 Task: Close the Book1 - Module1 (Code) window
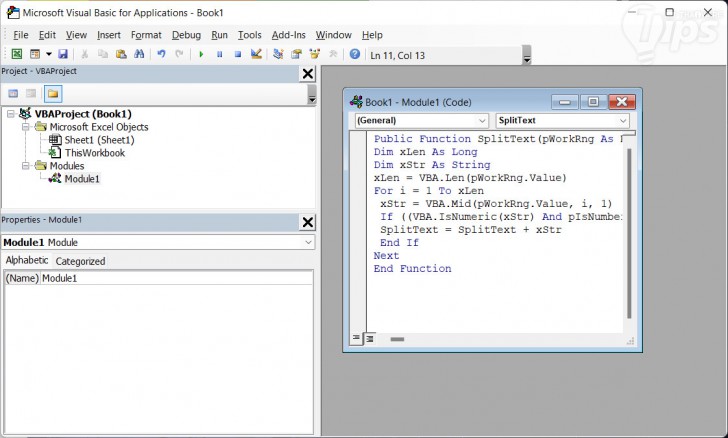click(622, 102)
